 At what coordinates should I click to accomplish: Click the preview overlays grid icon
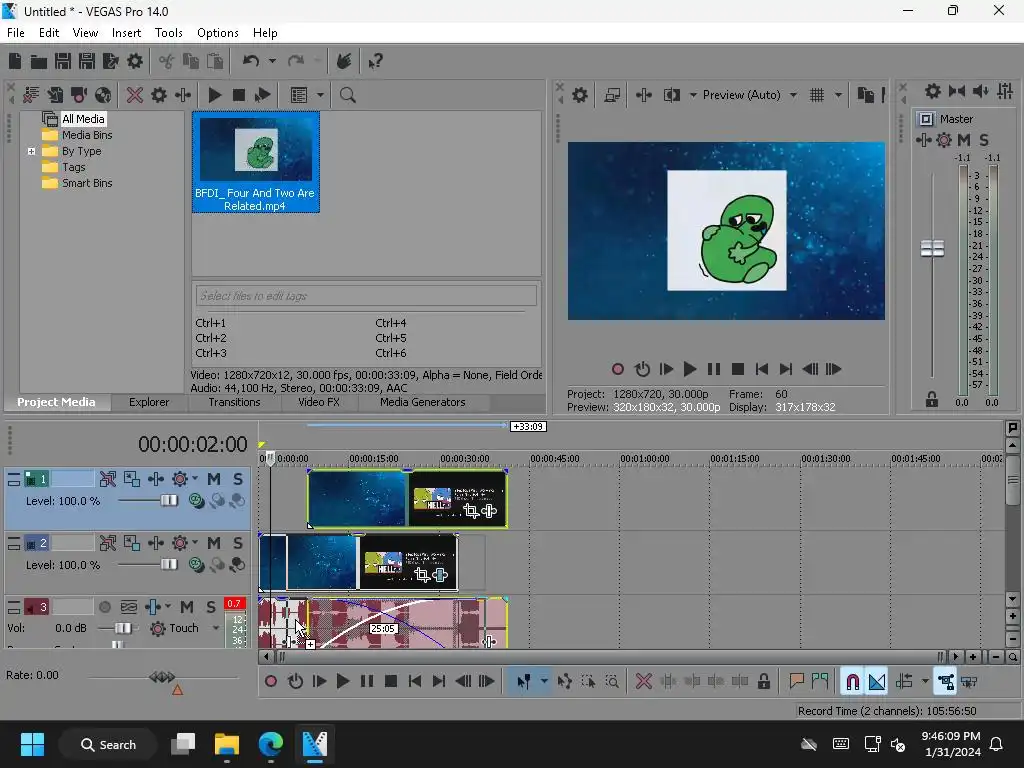pos(817,95)
